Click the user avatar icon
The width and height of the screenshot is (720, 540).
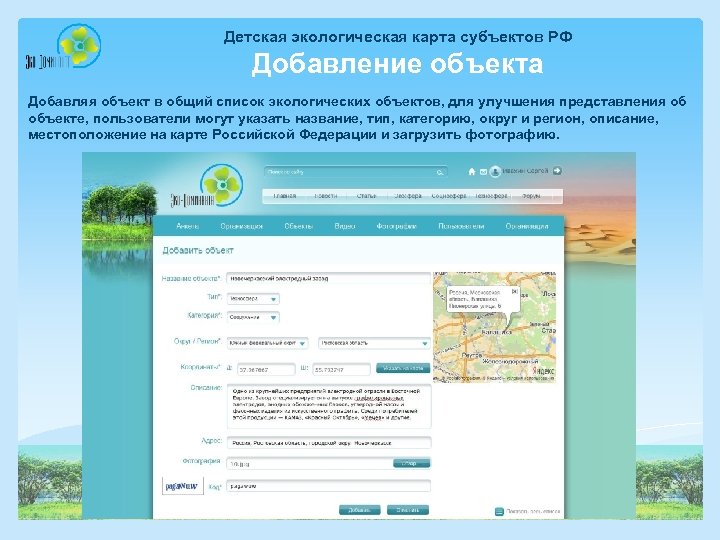click(495, 171)
